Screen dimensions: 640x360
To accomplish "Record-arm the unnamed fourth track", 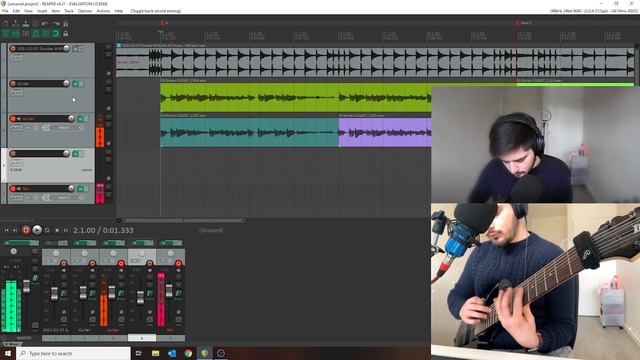I will (13, 153).
